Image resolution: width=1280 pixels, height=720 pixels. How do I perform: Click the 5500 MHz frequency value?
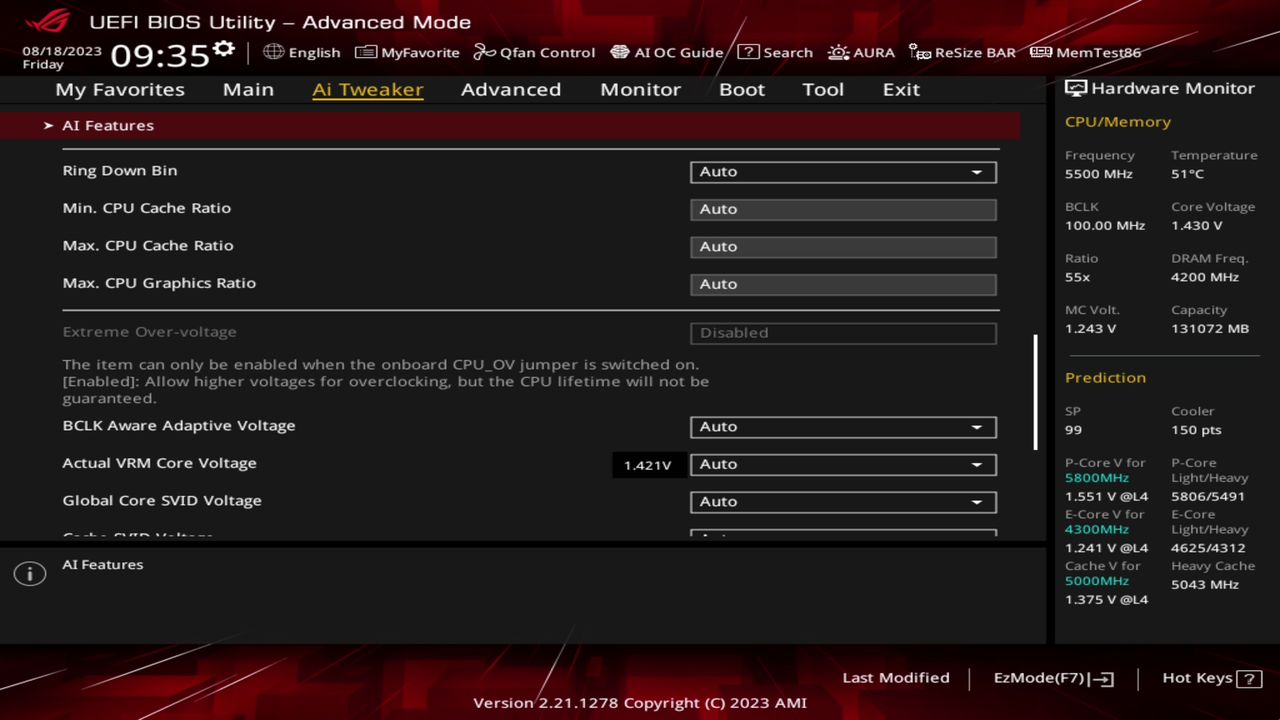click(1099, 174)
